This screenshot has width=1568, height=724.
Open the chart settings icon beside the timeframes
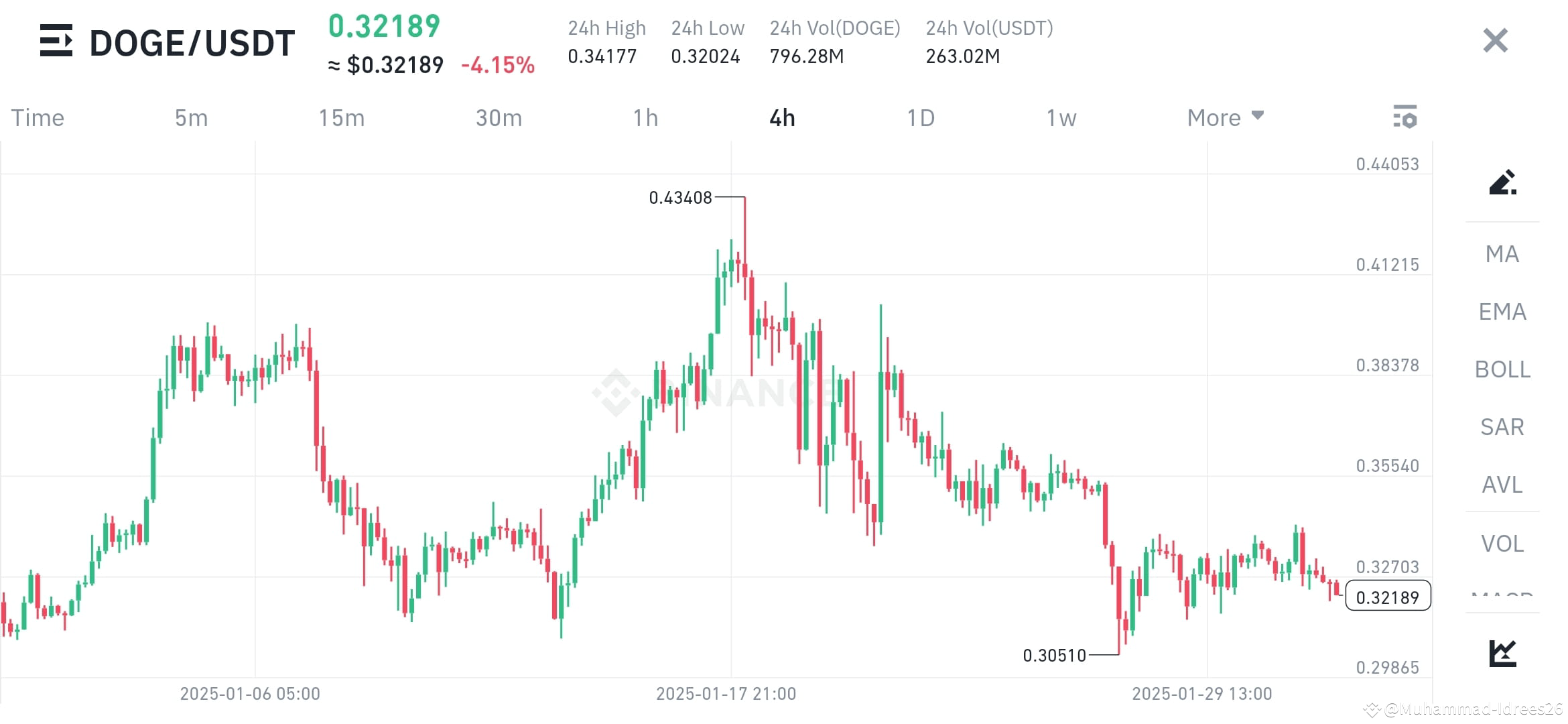pyautogui.click(x=1406, y=117)
